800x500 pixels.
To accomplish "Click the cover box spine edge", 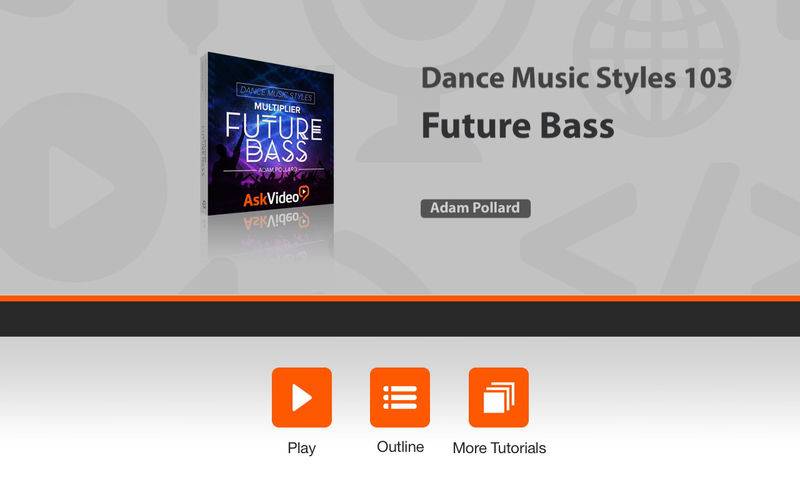I will [x=204, y=134].
